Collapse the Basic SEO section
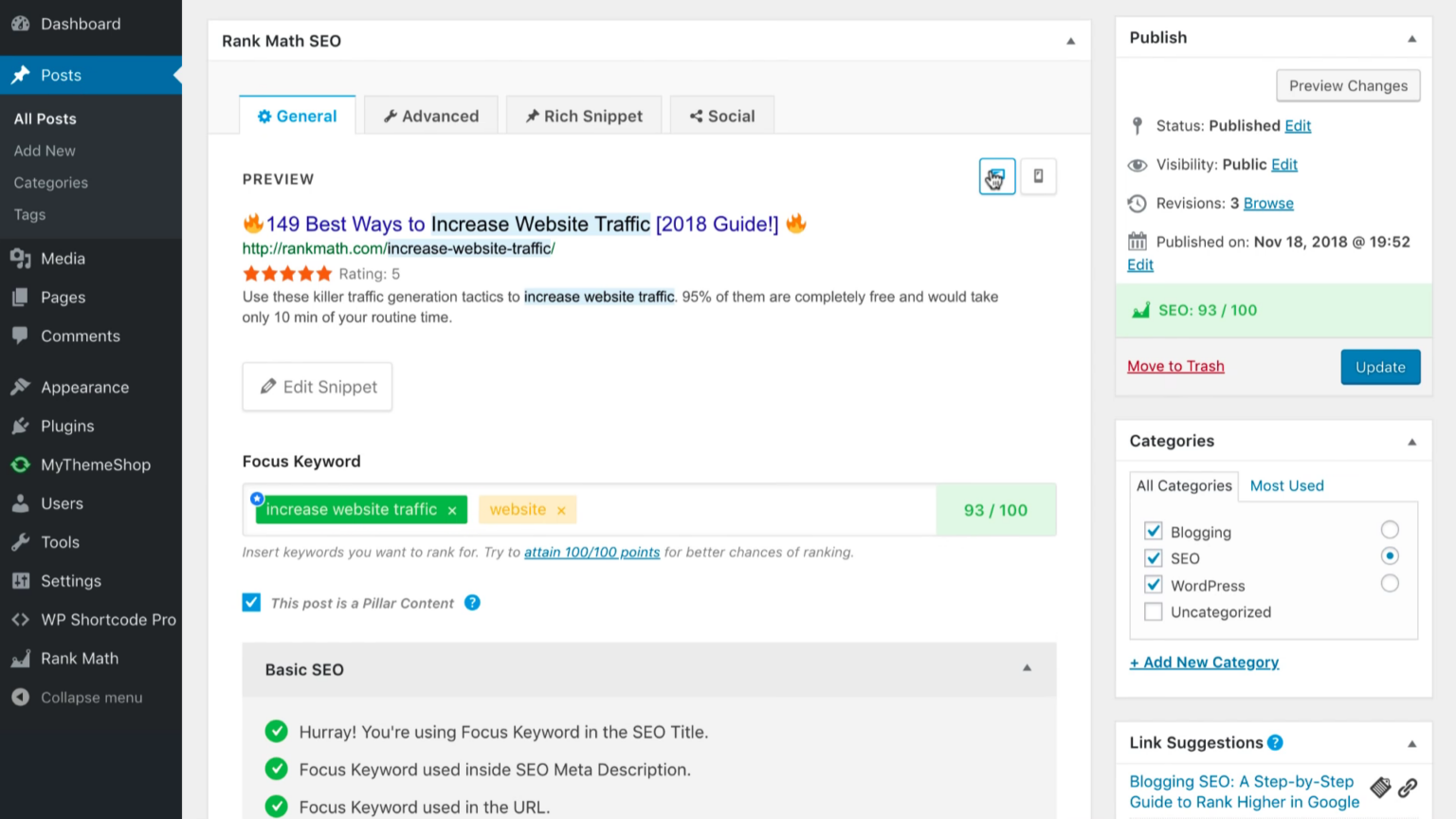 (1027, 668)
